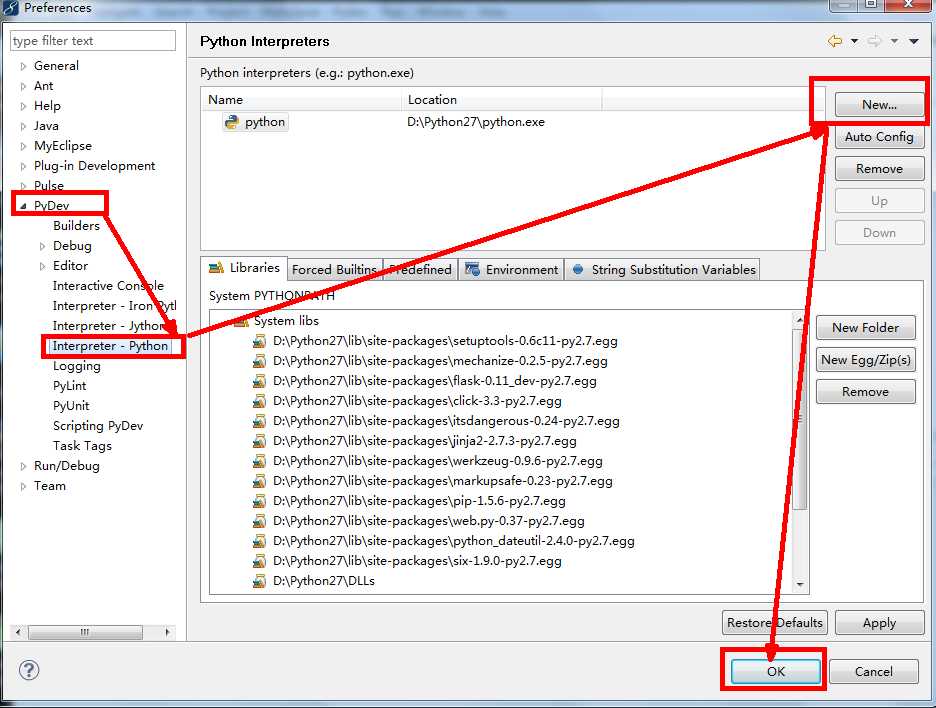
Task: Click the jinja2 egg library icon
Action: 259,441
